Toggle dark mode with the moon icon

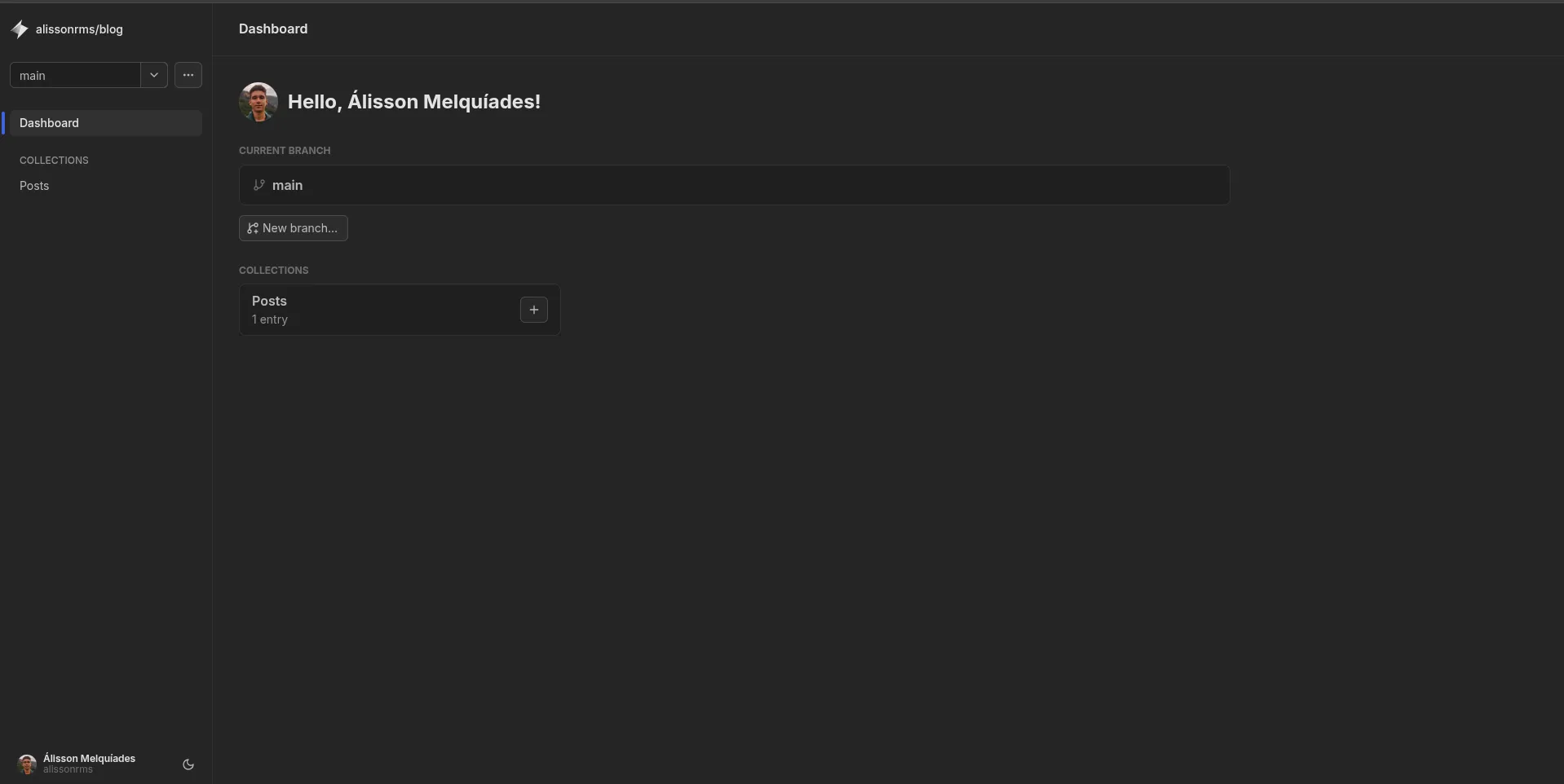tap(188, 764)
